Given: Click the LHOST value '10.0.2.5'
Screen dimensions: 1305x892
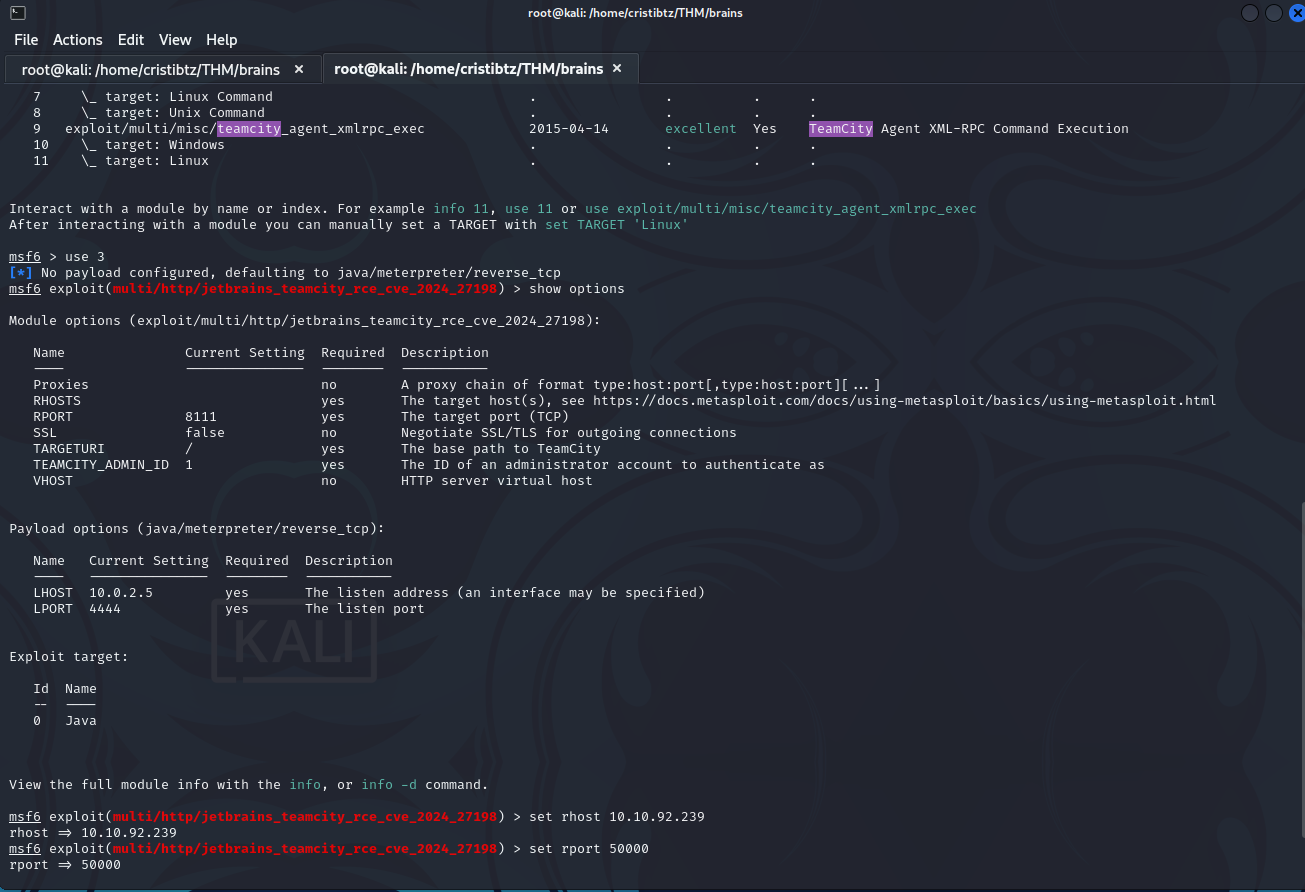Looking at the screenshot, I should click(x=121, y=593).
